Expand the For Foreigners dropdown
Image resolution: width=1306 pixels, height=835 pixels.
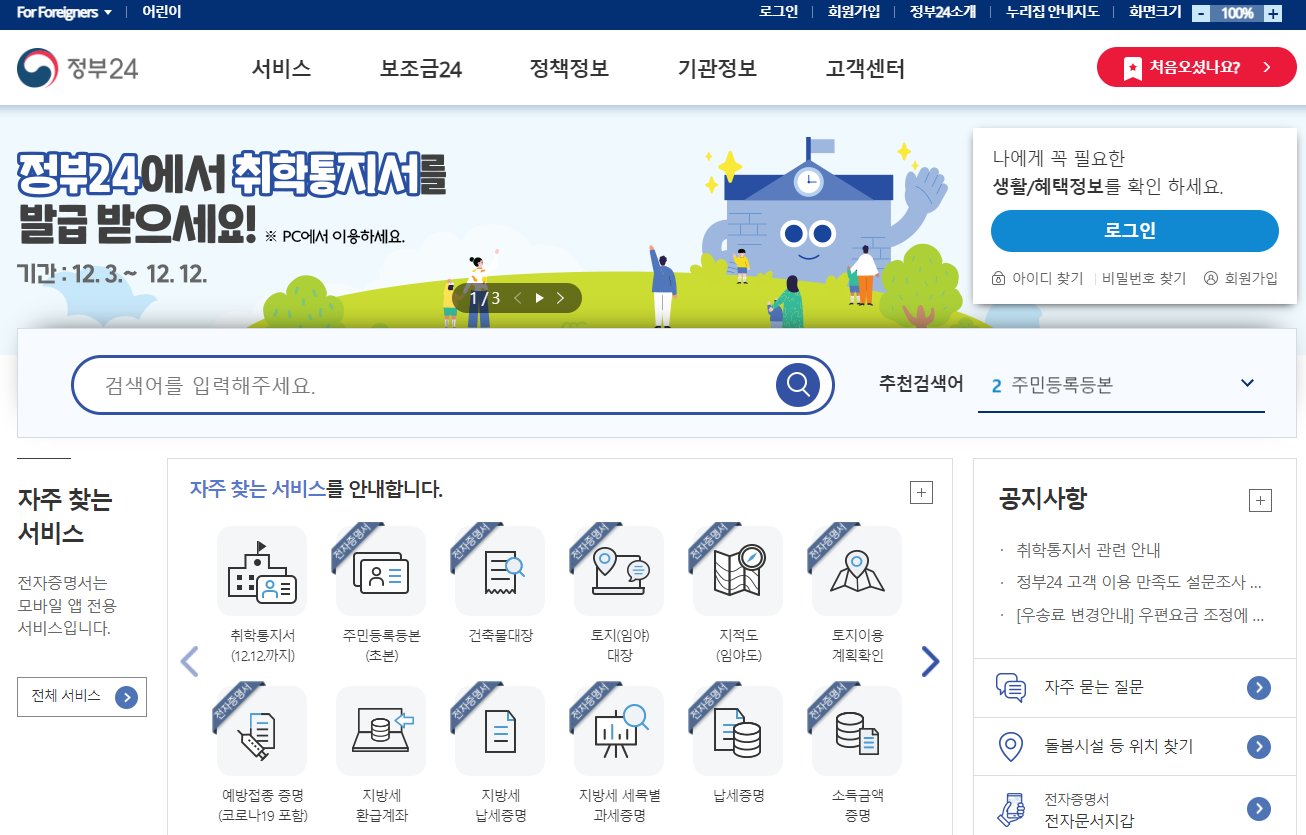(64, 12)
